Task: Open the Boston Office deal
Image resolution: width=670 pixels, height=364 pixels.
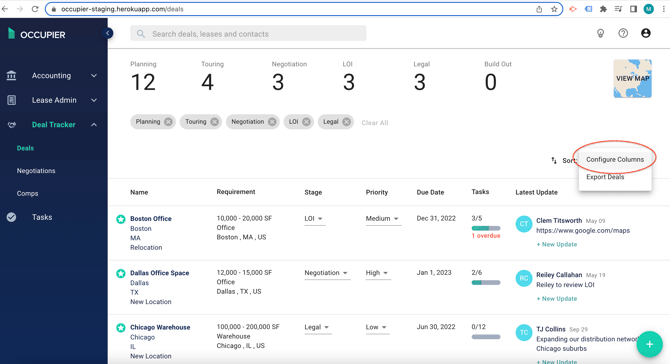Action: coord(151,218)
